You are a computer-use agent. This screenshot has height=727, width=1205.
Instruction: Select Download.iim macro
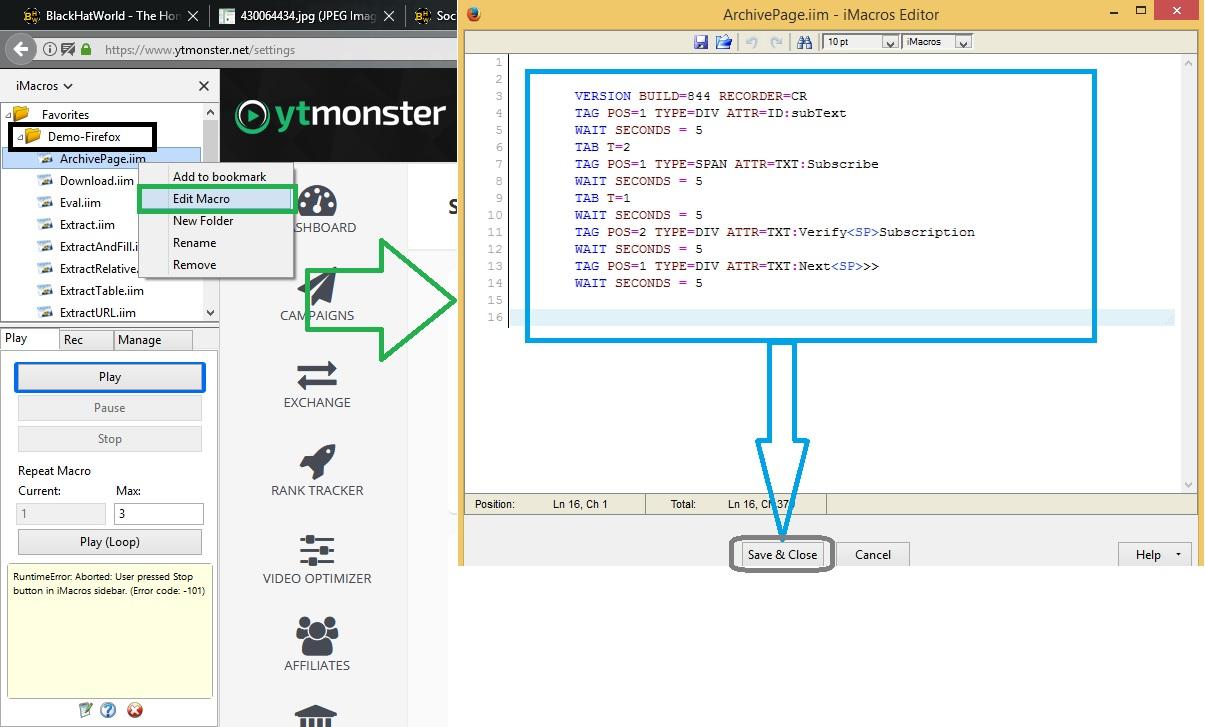(96, 181)
